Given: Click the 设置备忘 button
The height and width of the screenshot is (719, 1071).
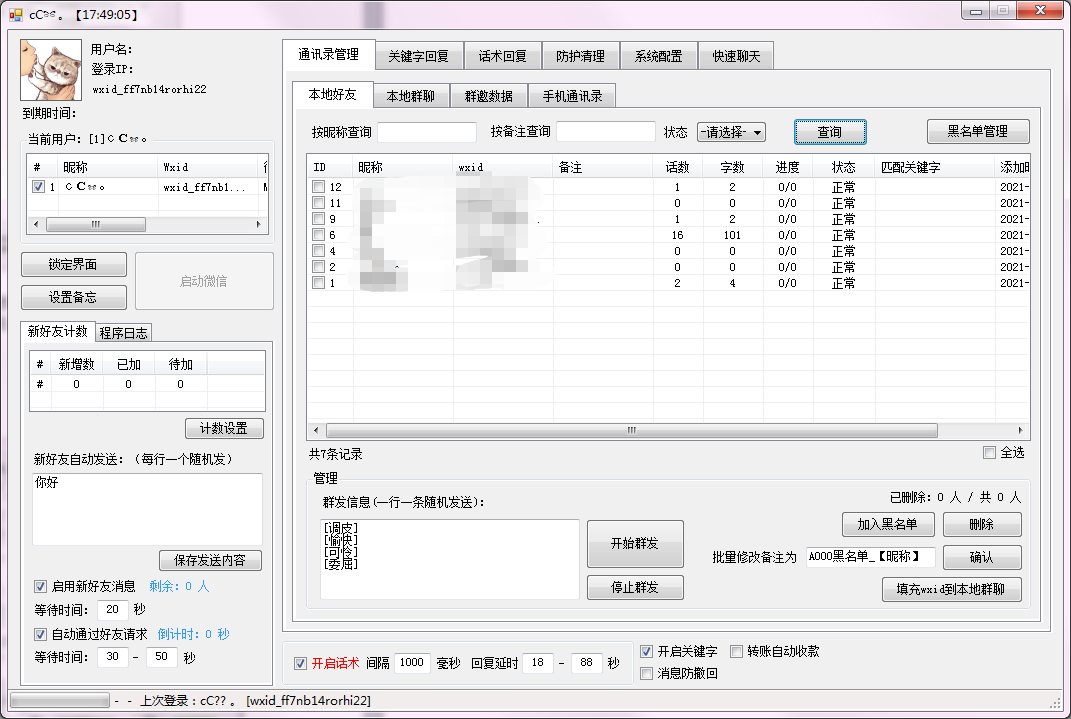Looking at the screenshot, I should (74, 297).
